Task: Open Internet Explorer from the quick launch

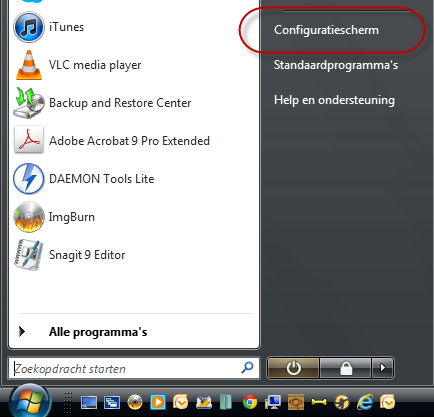Action: [x=365, y=402]
